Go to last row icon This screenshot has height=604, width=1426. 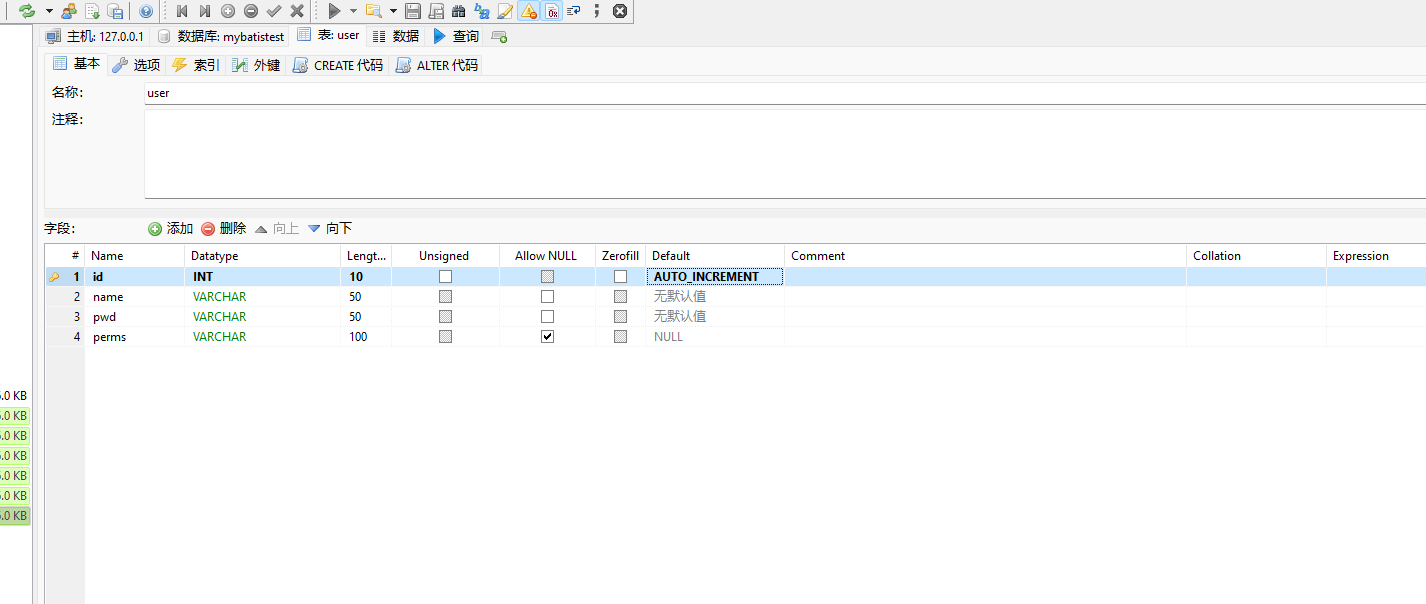pyautogui.click(x=205, y=11)
